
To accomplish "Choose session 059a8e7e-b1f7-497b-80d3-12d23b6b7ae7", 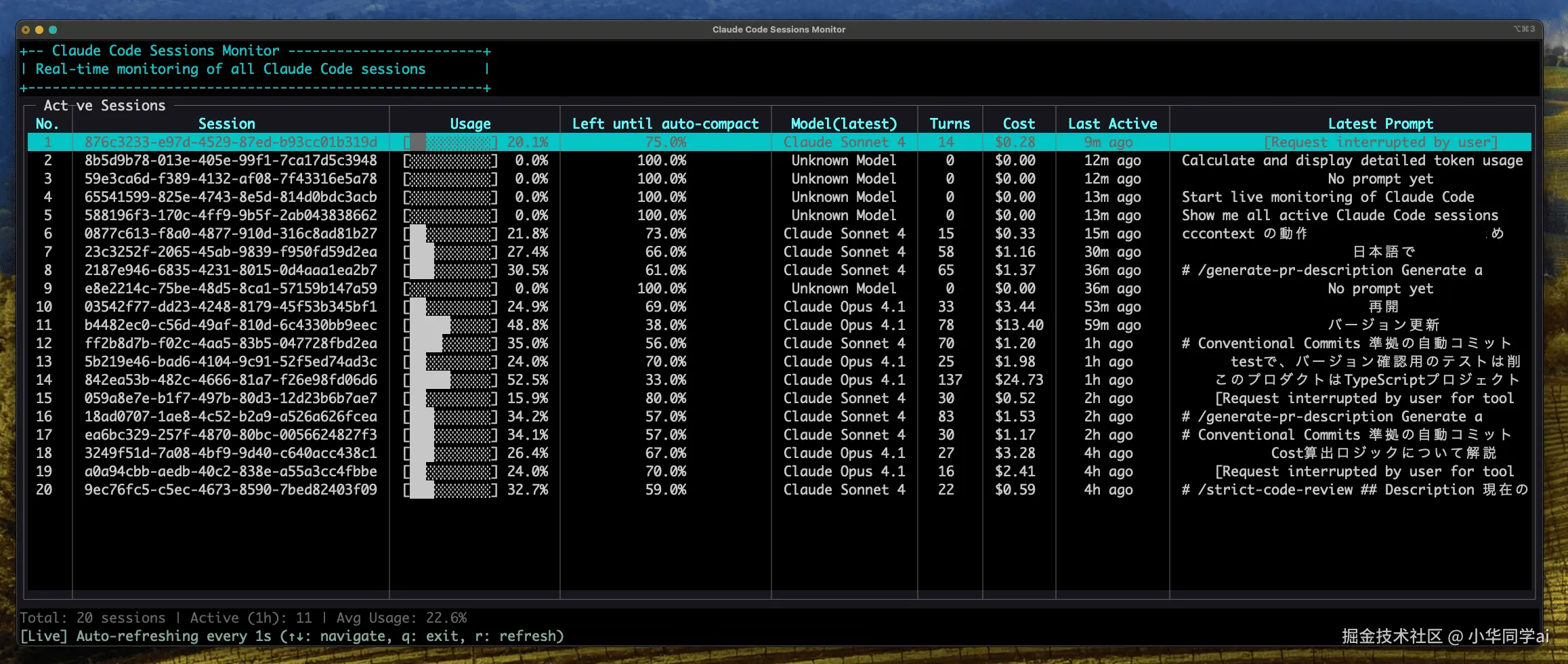I will pyautogui.click(x=779, y=398).
